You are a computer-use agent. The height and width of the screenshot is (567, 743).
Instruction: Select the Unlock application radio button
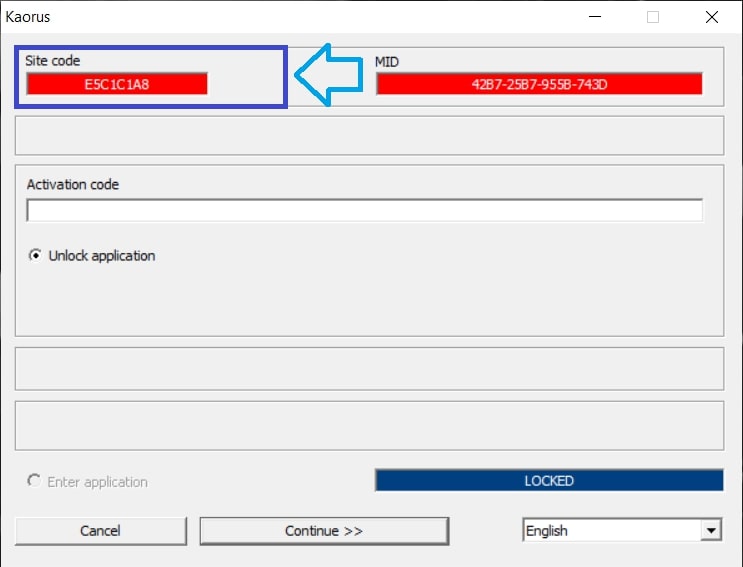35,256
